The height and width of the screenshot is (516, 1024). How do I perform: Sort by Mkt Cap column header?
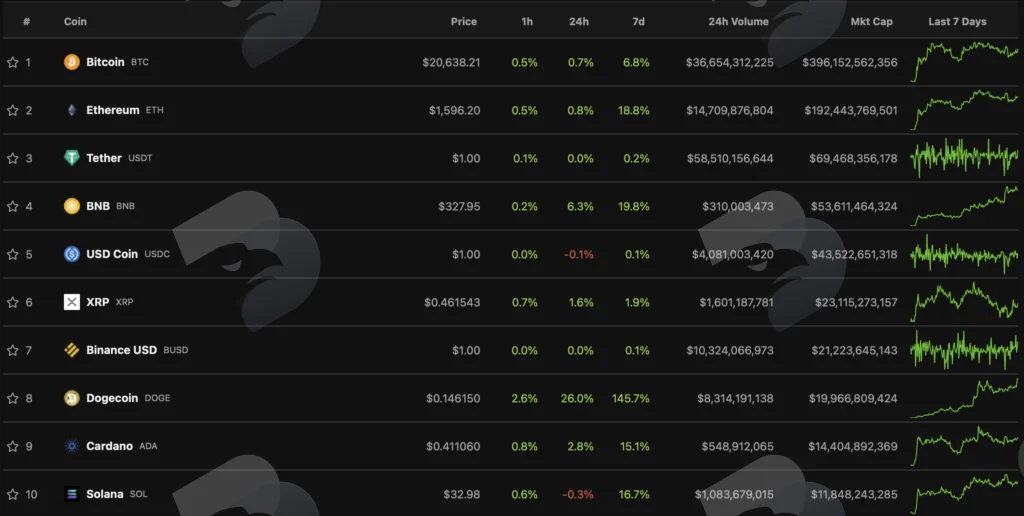tap(871, 22)
